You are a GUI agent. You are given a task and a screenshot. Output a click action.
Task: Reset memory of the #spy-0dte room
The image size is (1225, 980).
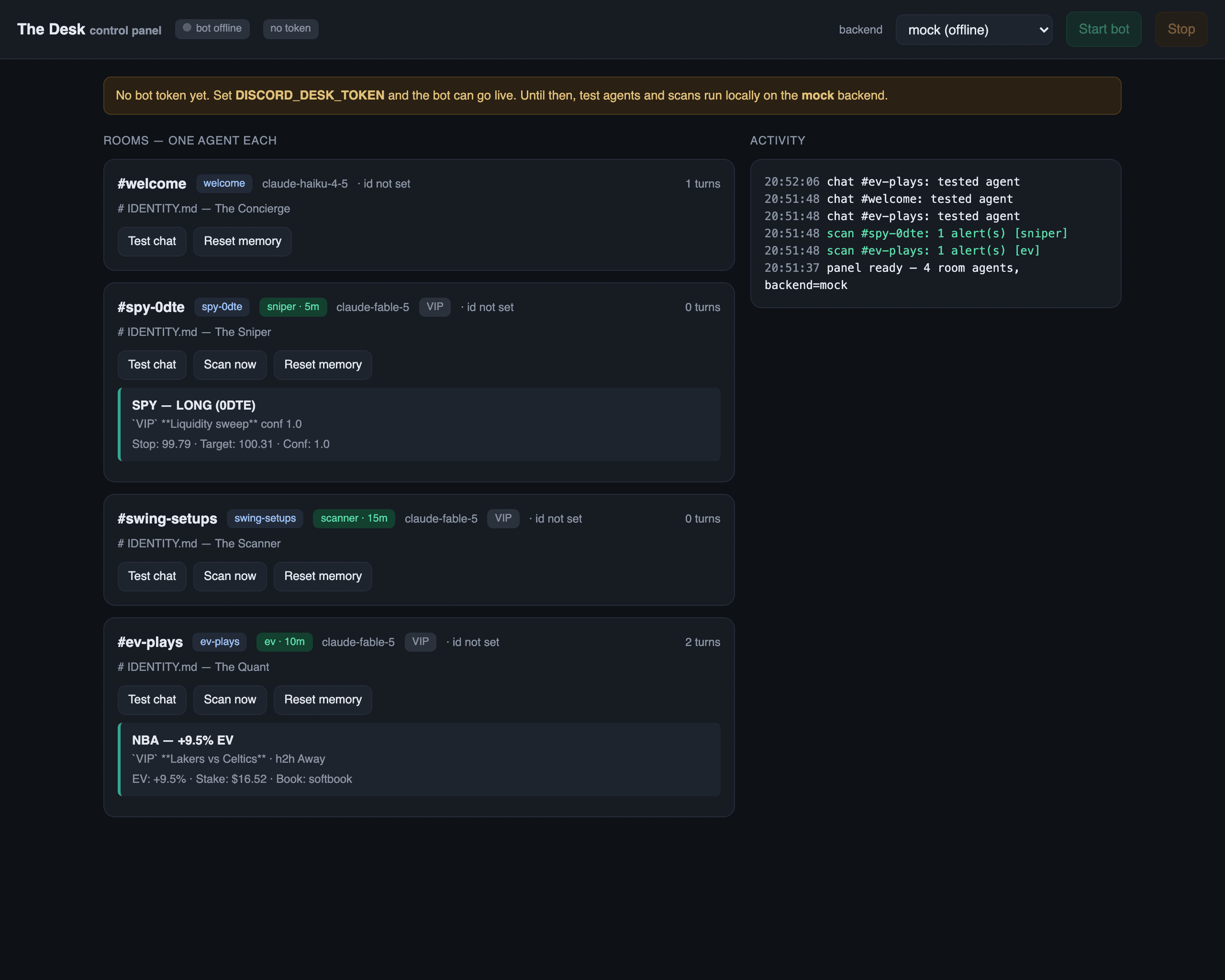pyautogui.click(x=323, y=365)
